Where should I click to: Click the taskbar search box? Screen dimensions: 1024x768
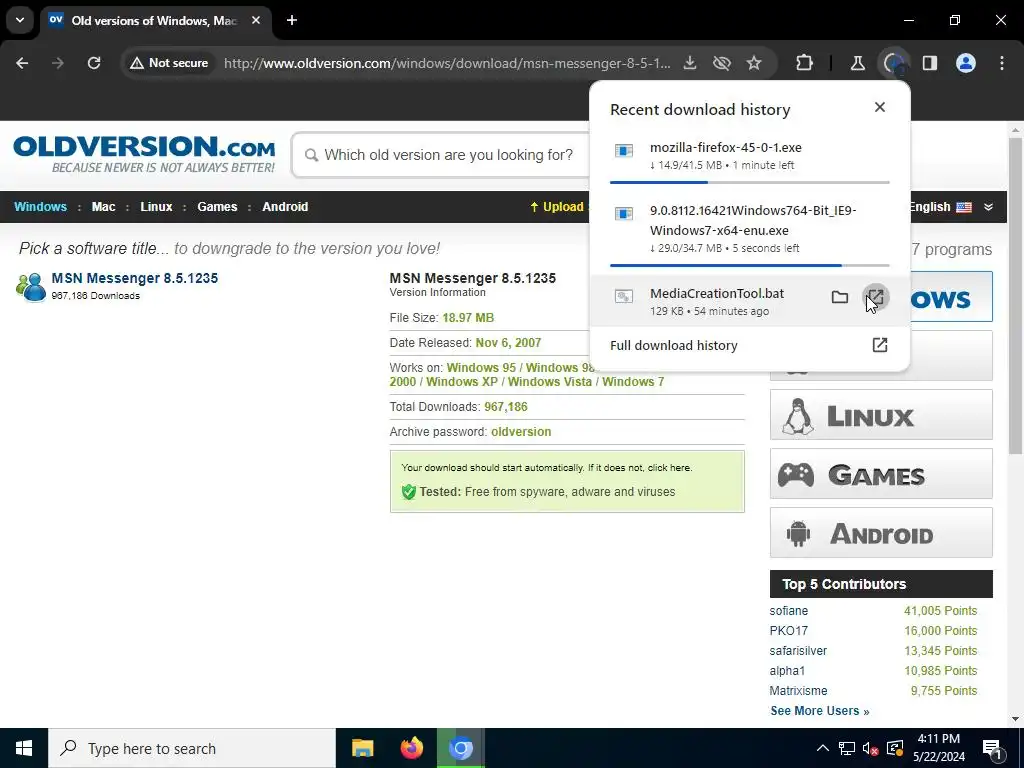192,748
